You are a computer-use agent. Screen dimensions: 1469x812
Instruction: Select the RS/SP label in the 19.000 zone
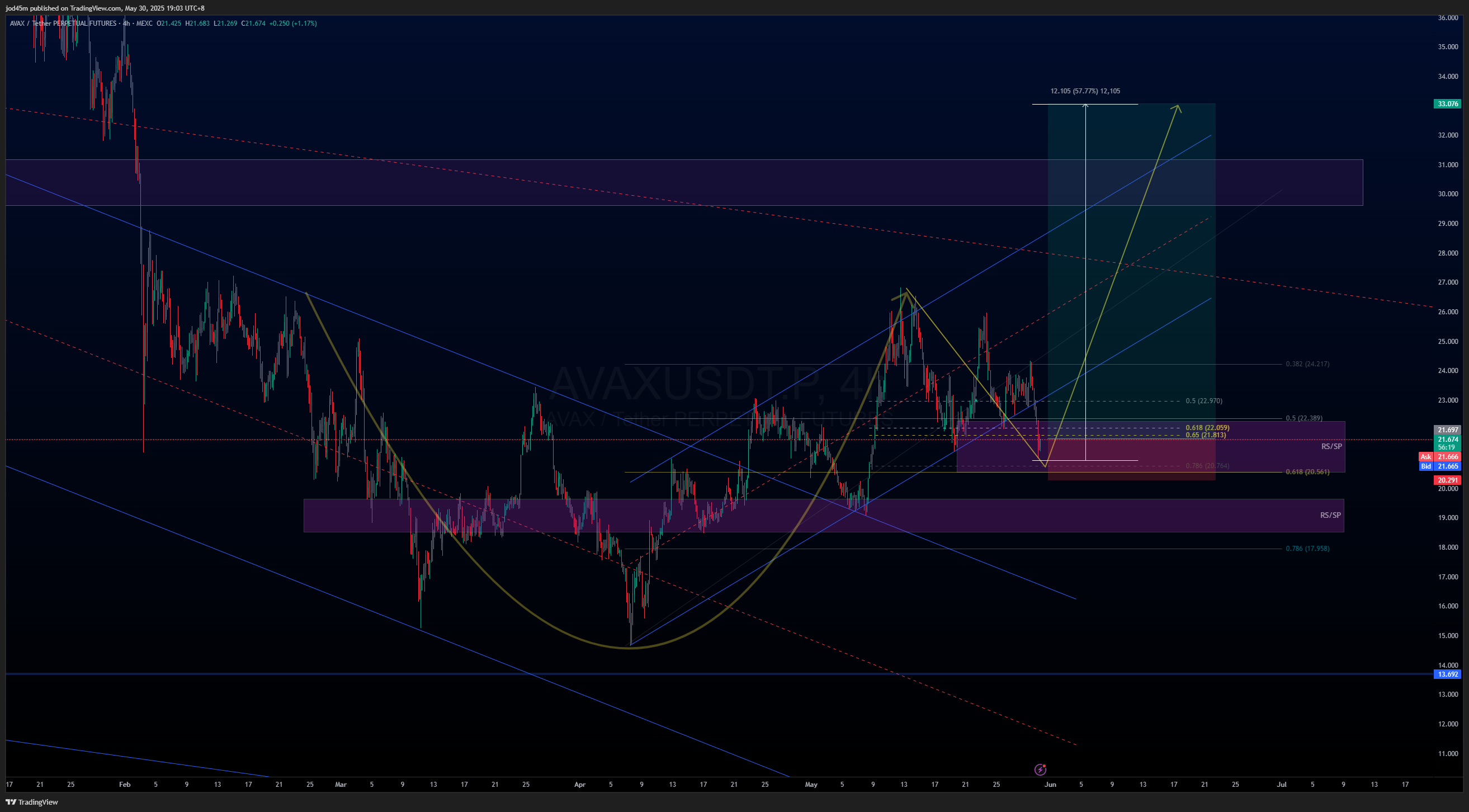1330,516
